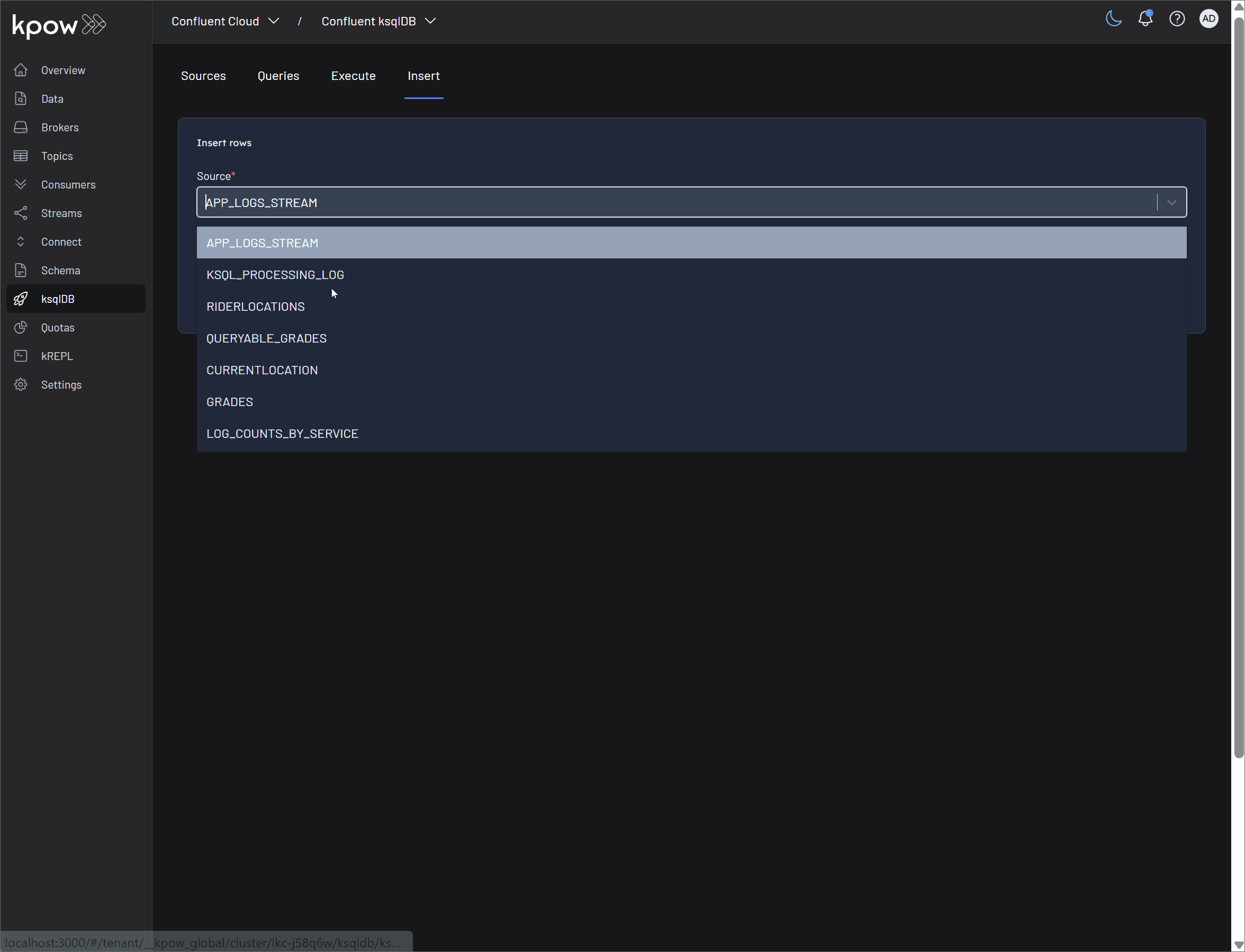
Task: Click the Overview home icon
Action: [21, 70]
